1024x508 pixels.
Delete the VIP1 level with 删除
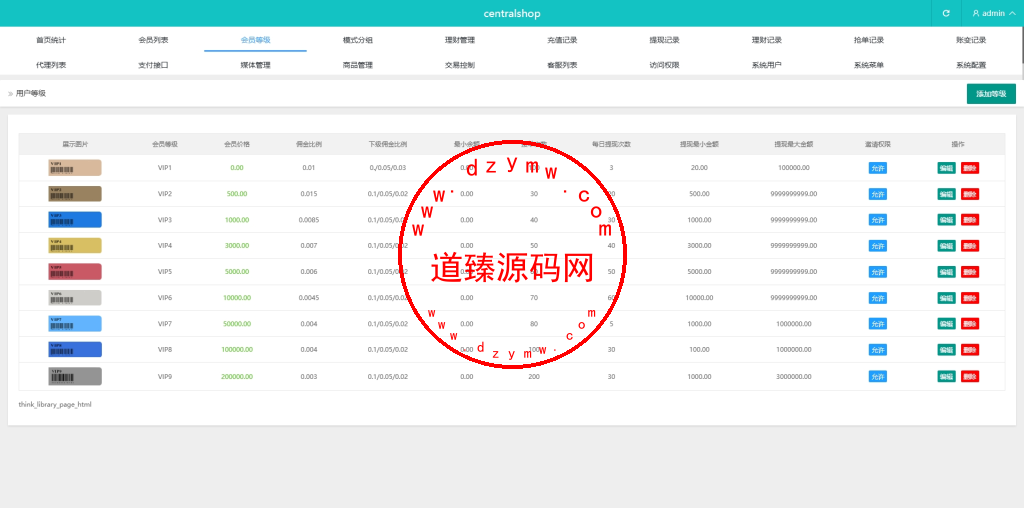(970, 168)
